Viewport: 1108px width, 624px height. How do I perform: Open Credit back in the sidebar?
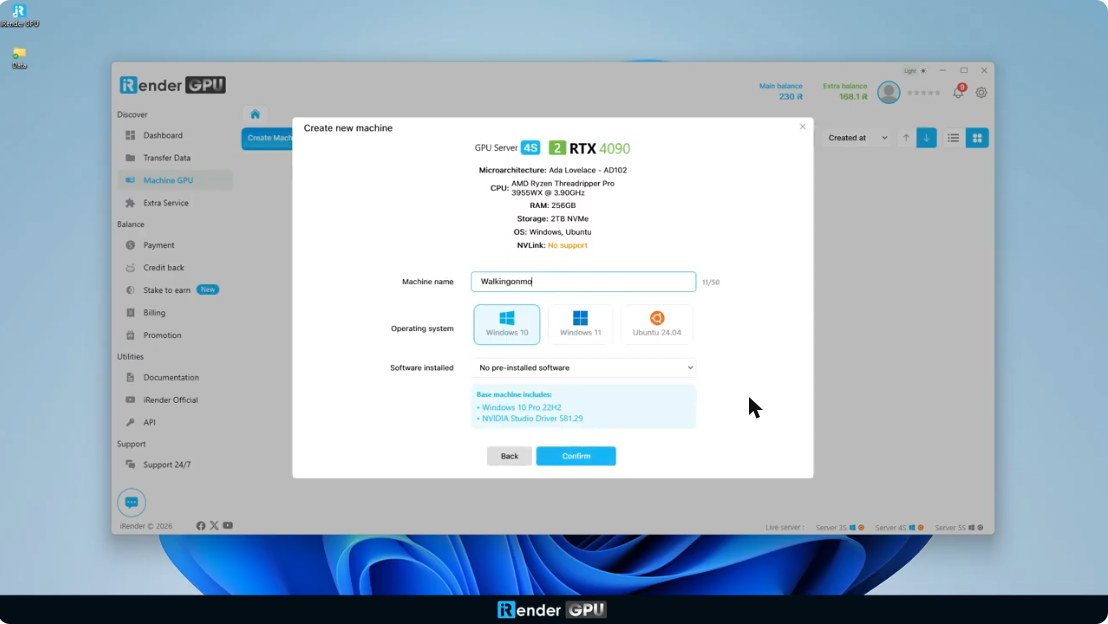(175, 268)
